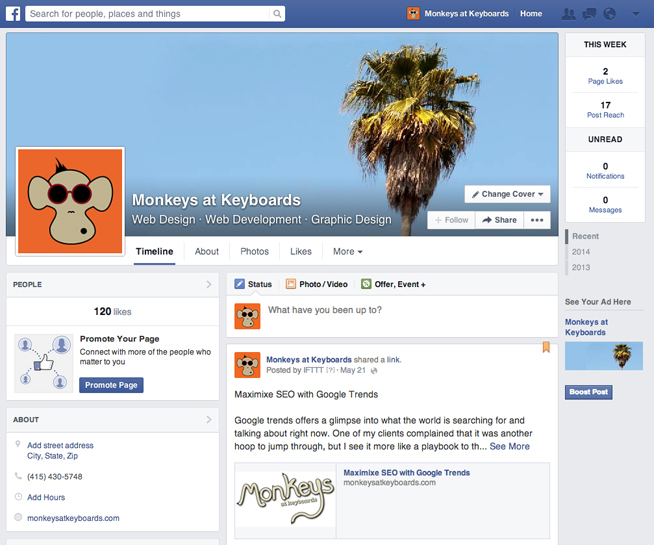Image resolution: width=654 pixels, height=545 pixels.
Task: Open friend requests icon in top bar
Action: 568,14
